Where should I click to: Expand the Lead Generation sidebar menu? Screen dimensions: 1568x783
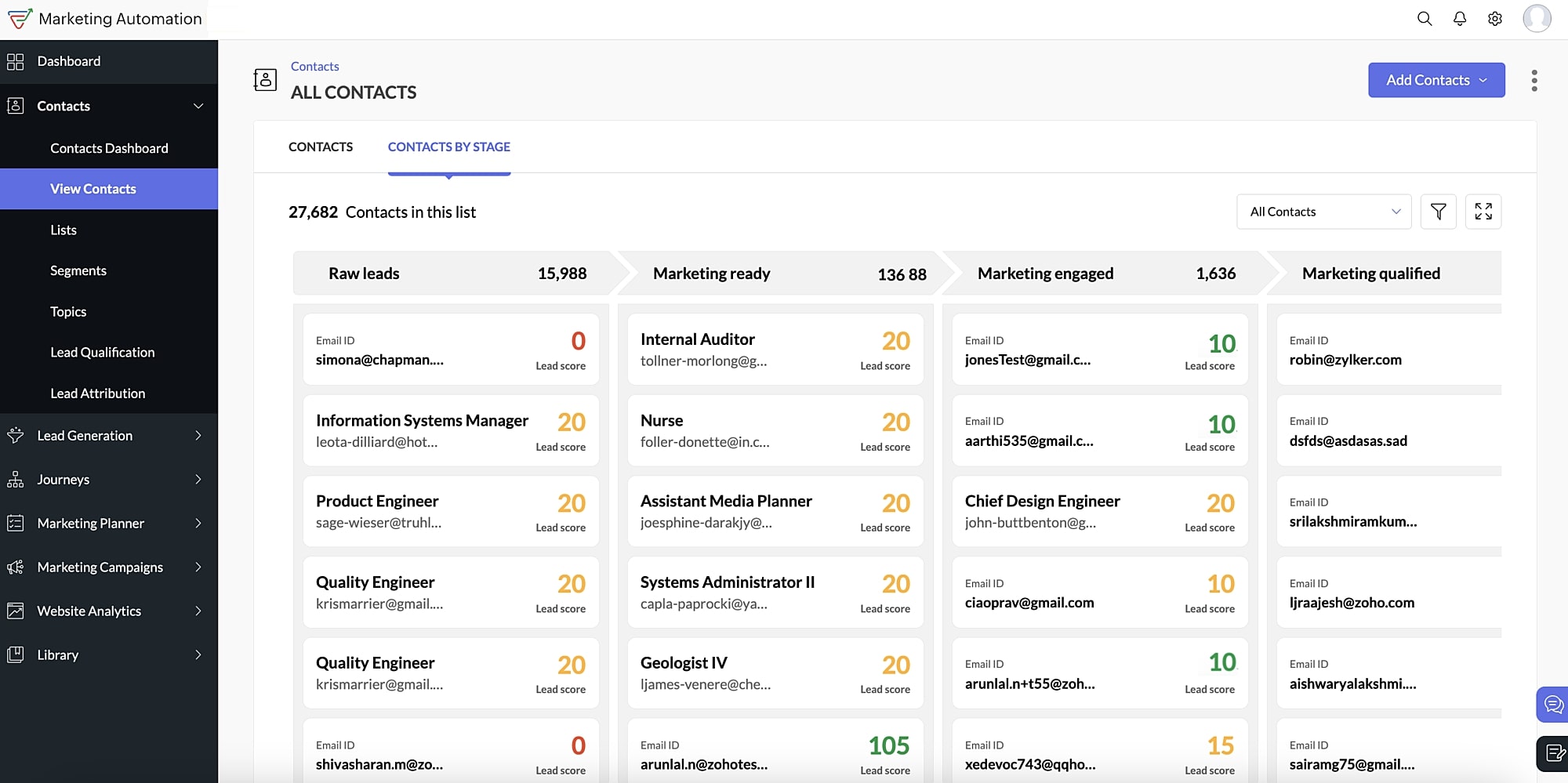point(109,436)
